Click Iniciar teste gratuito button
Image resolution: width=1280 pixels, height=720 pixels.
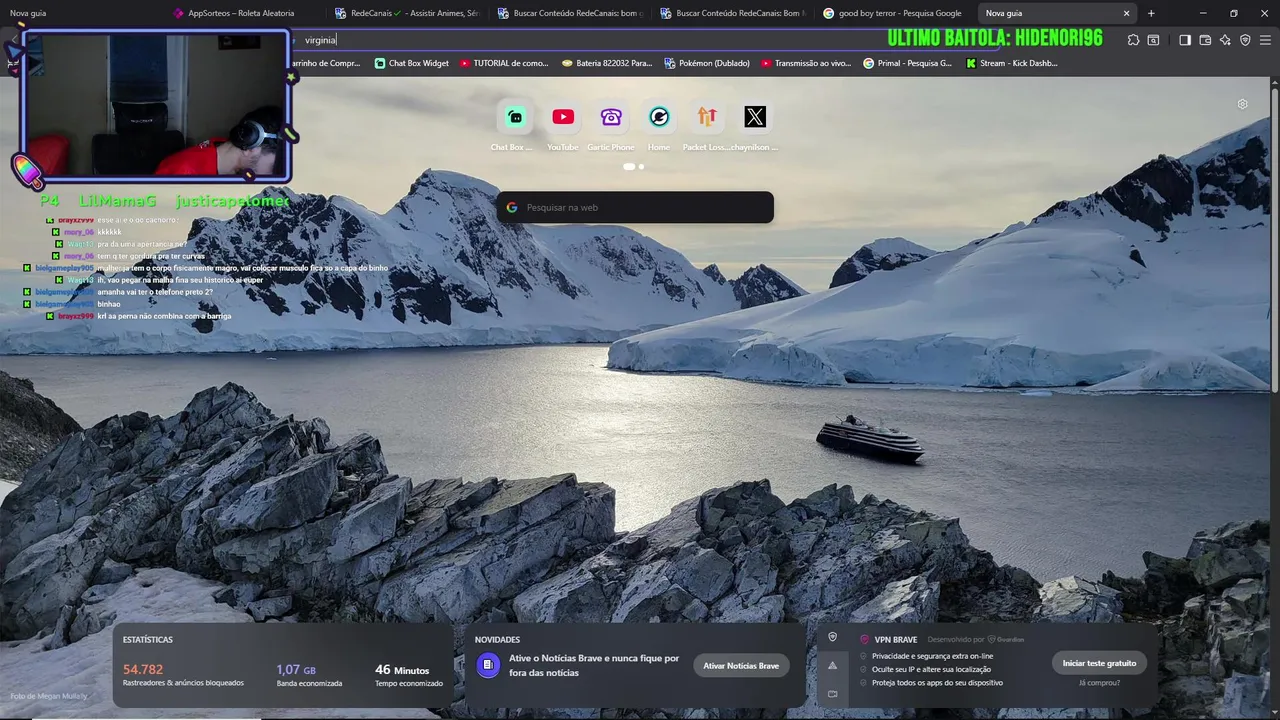1099,663
